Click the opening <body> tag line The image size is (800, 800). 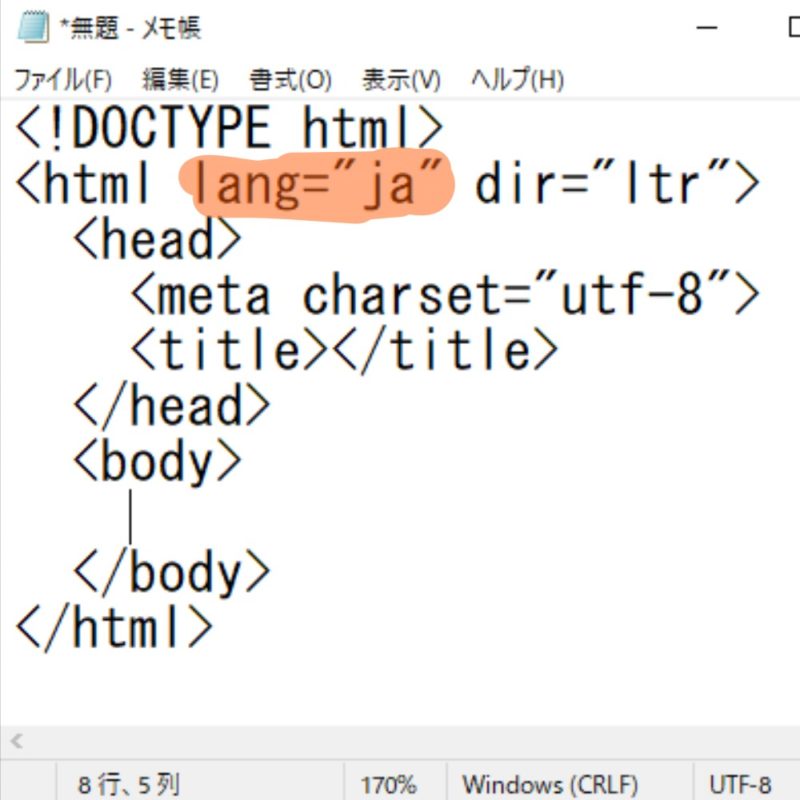(157, 462)
